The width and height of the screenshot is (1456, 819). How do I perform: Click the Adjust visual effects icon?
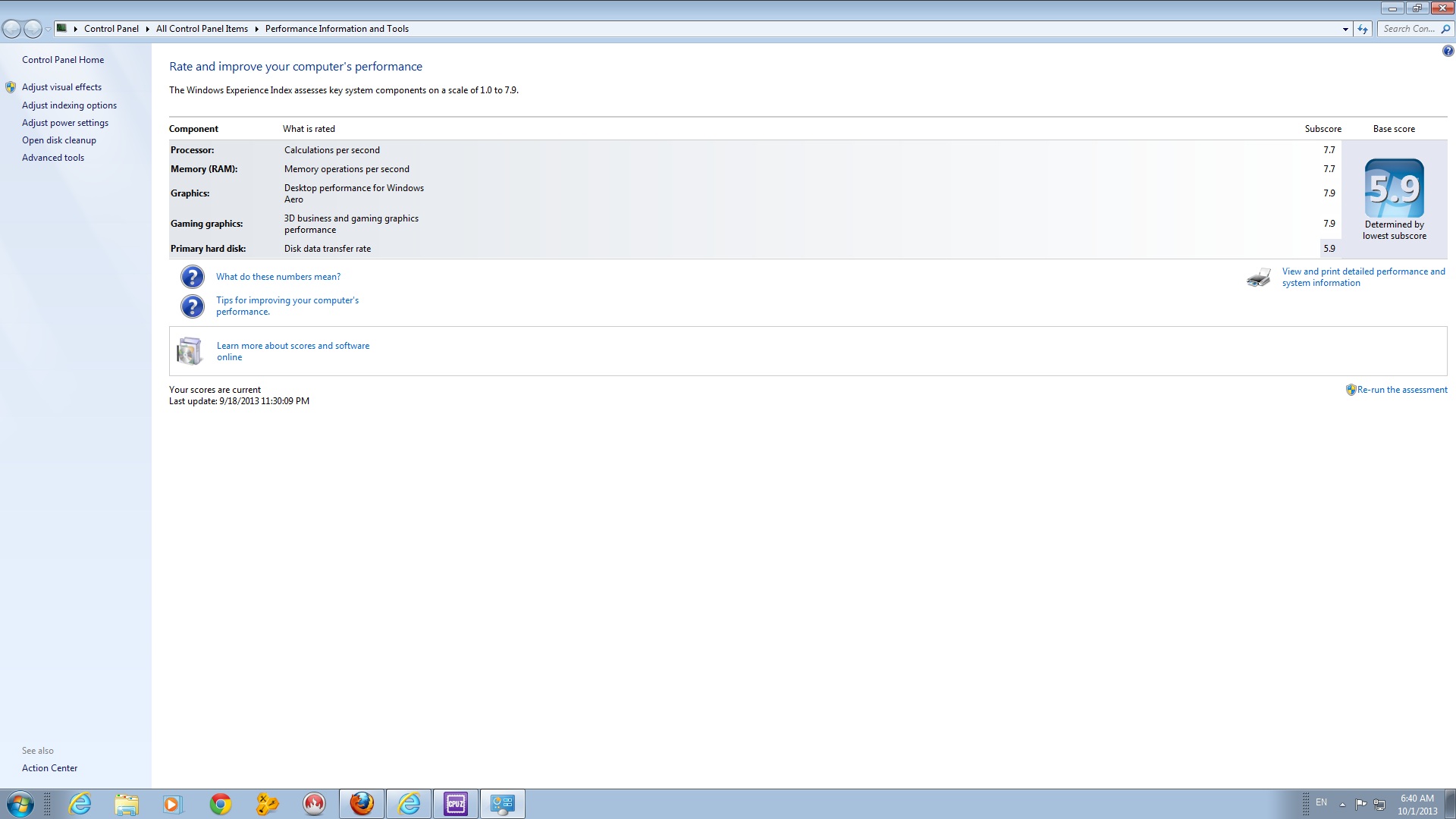tap(11, 87)
